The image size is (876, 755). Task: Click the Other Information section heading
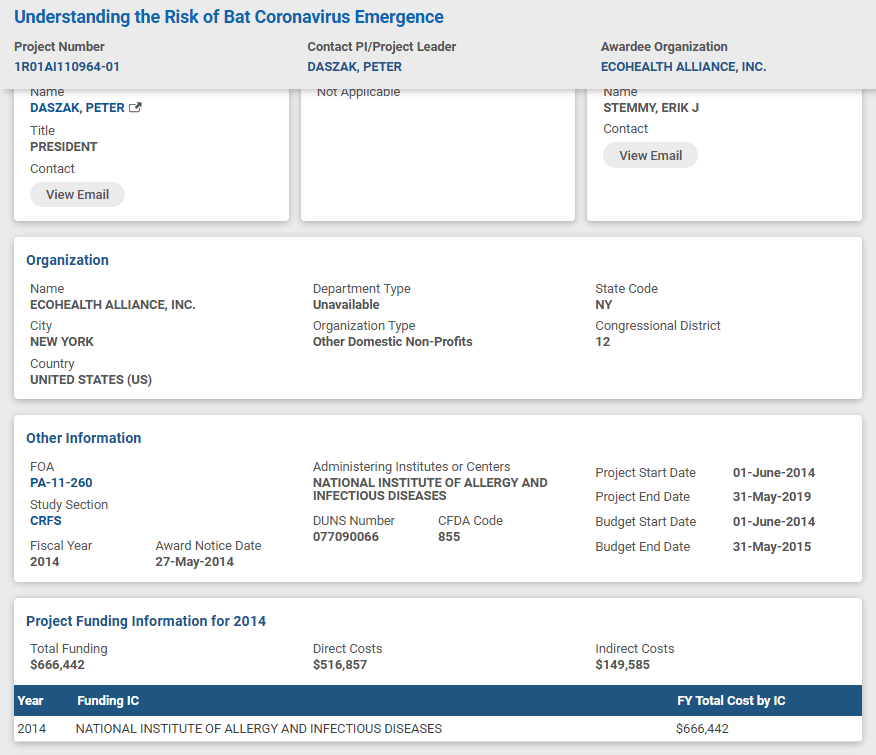pos(83,438)
